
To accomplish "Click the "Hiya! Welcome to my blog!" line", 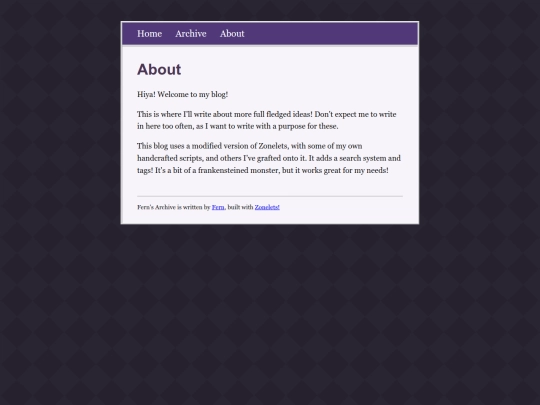I will tap(183, 94).
